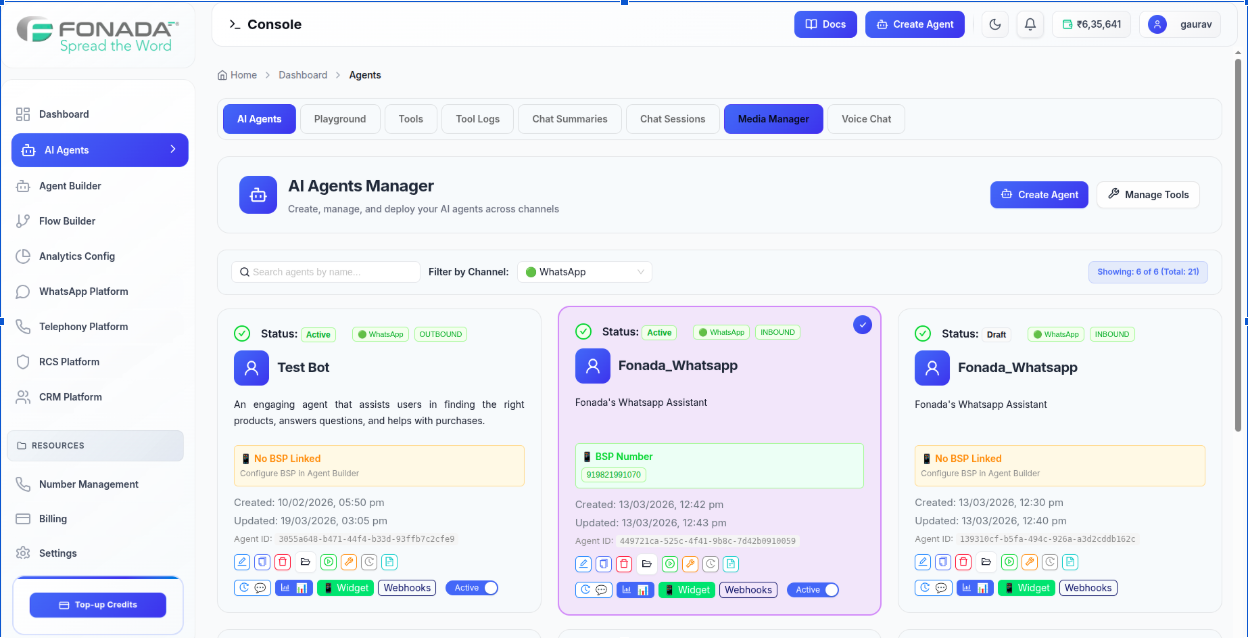Open Flow Builder from sidebar
Viewport: 1248px width, 638px height.
point(67,221)
